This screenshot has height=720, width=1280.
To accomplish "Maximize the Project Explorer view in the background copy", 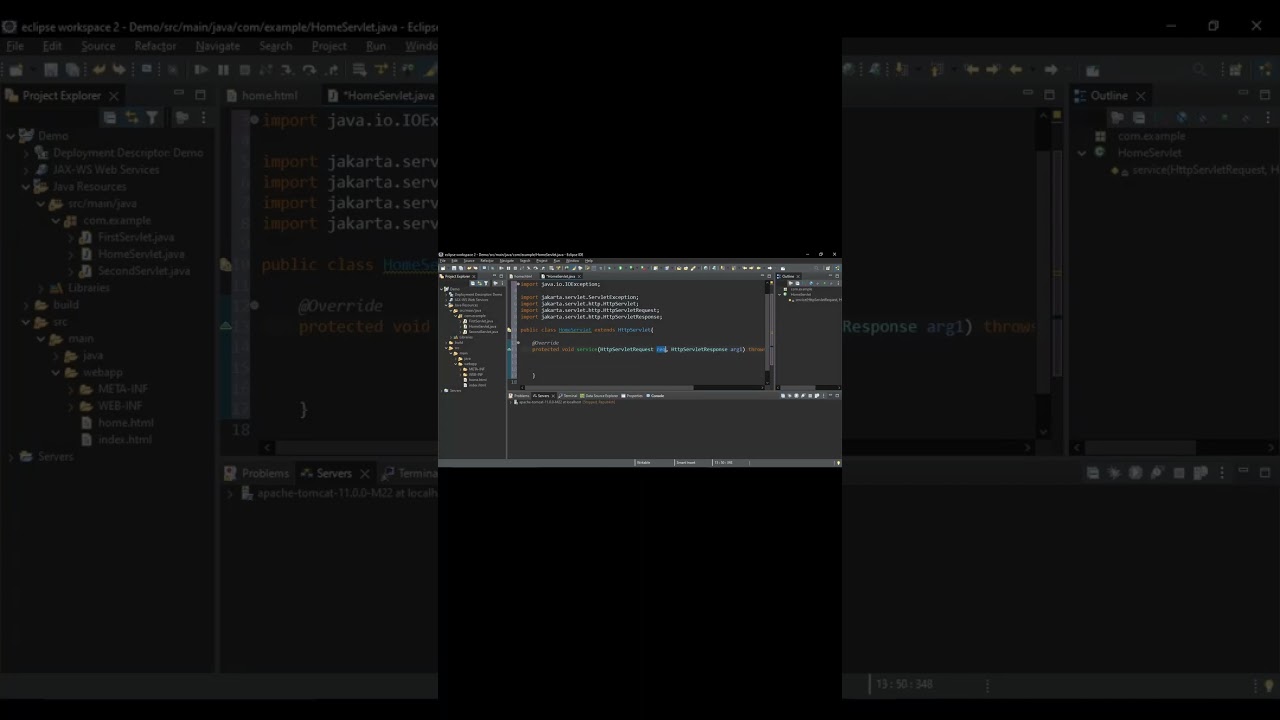I will pos(200,95).
